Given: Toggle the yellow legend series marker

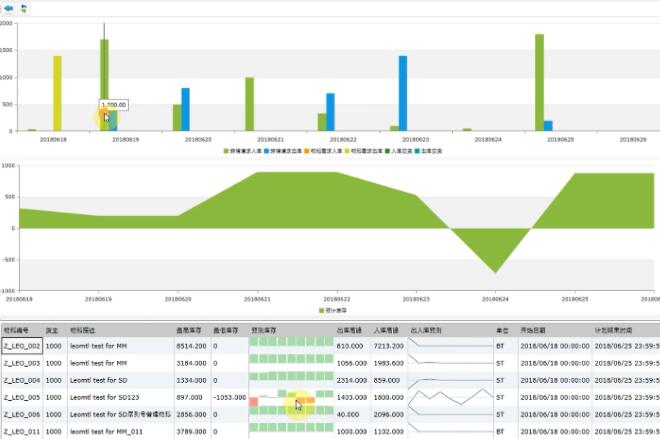Looking at the screenshot, I should [347, 151].
